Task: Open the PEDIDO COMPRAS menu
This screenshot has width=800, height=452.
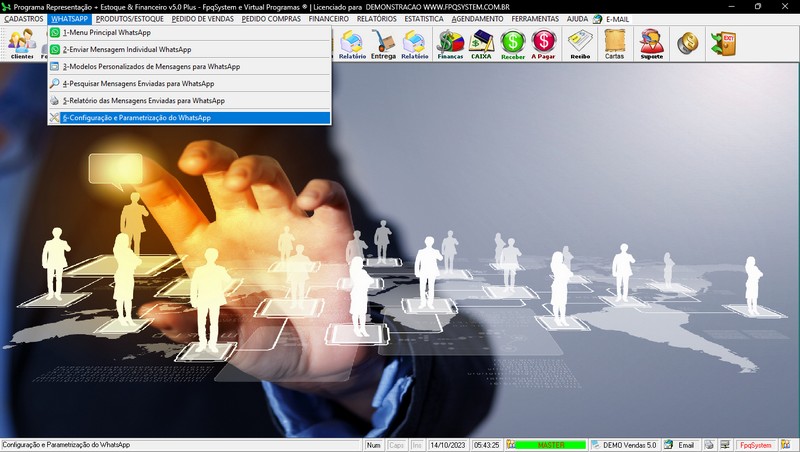Action: click(x=271, y=19)
